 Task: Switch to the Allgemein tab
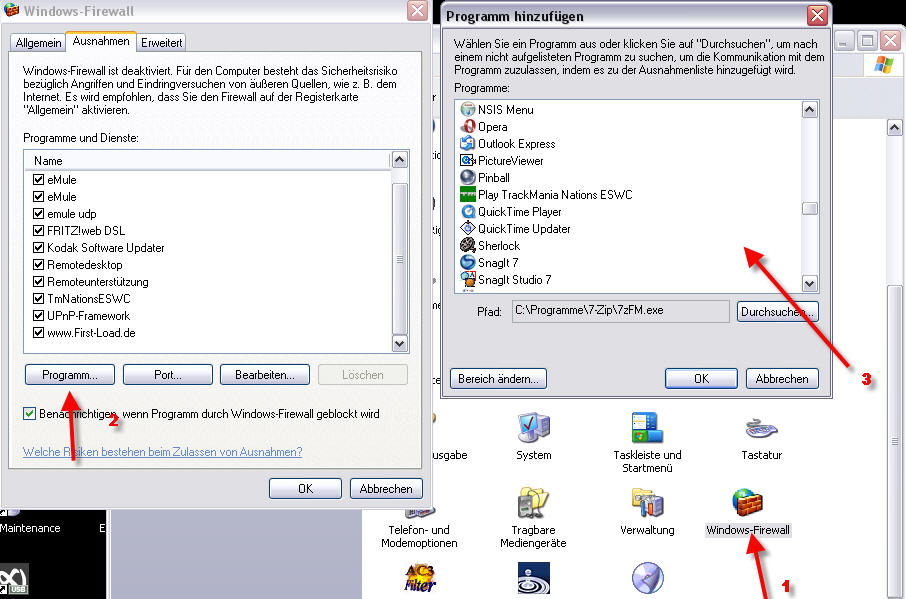point(38,43)
